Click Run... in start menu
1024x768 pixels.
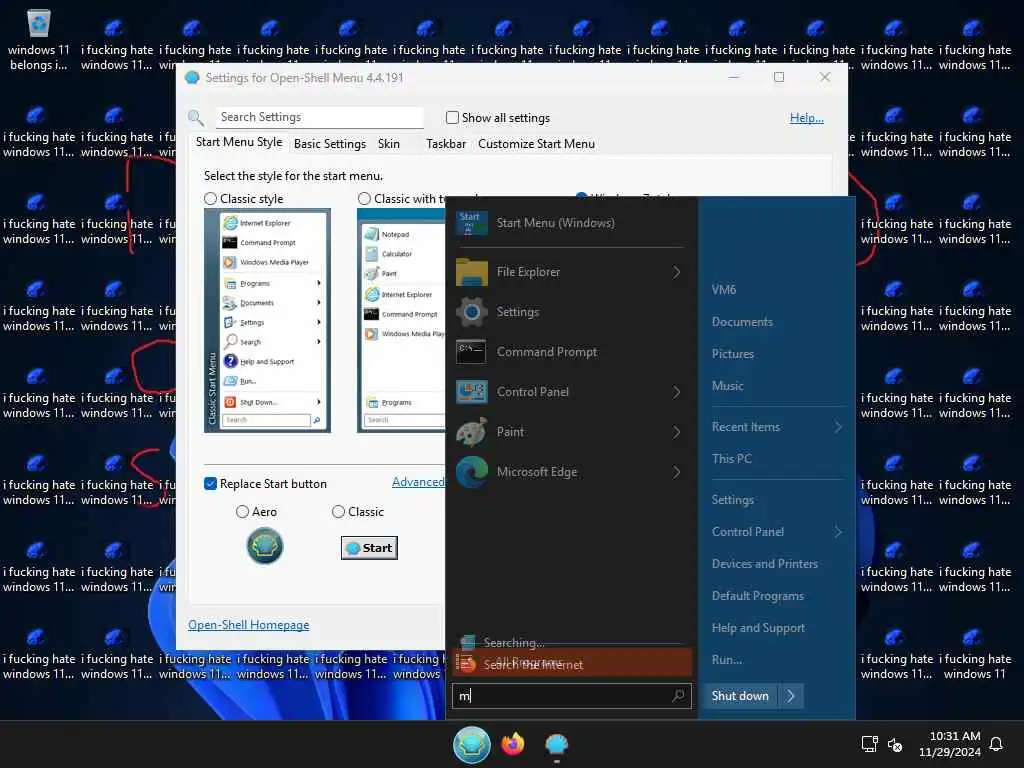point(726,660)
